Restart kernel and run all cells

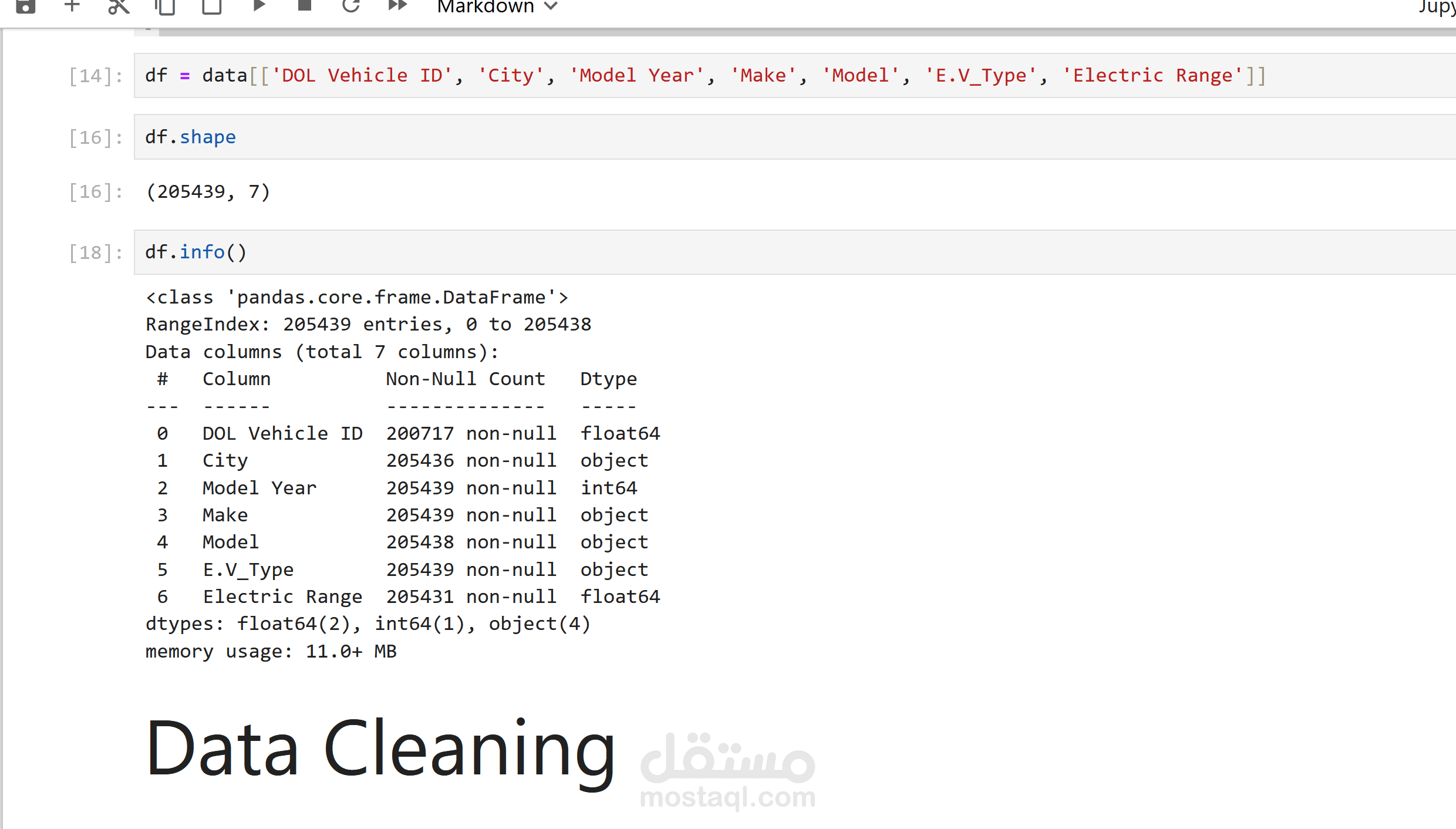[x=397, y=6]
